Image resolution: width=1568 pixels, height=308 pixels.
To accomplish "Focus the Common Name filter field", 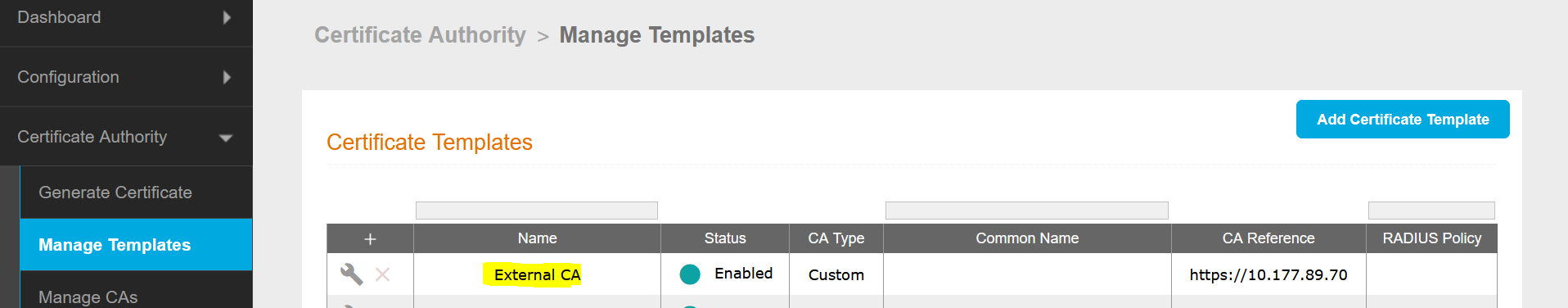I will pyautogui.click(x=1027, y=211).
